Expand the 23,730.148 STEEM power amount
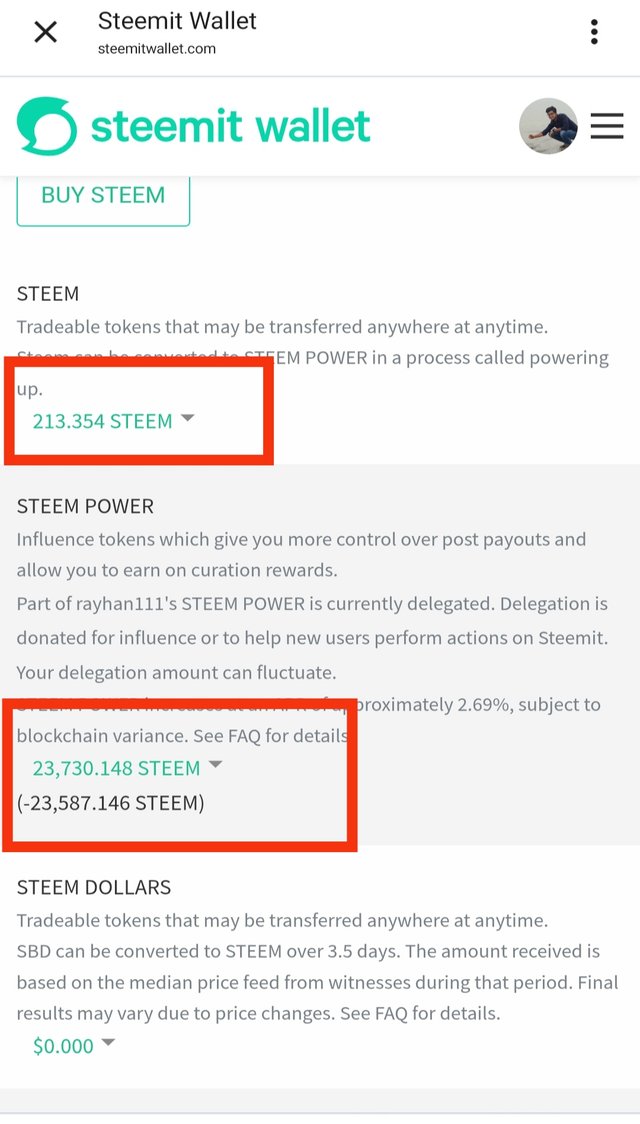Viewport: 640px width, 1124px height. pos(116,768)
